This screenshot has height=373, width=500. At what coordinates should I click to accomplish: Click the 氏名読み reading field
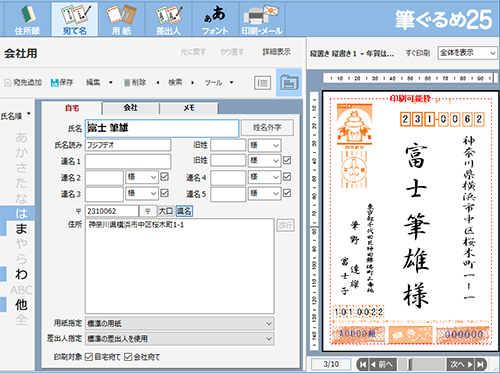[x=128, y=145]
